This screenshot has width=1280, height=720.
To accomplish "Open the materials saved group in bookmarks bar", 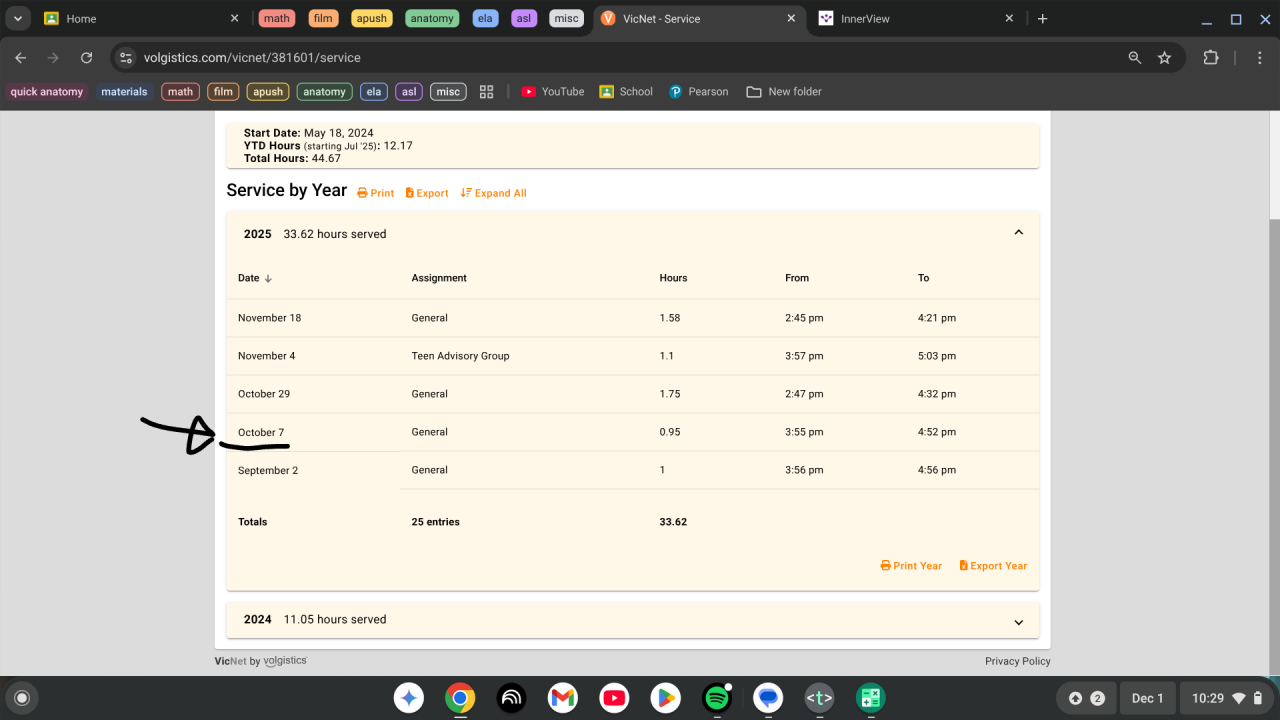I will (x=124, y=92).
